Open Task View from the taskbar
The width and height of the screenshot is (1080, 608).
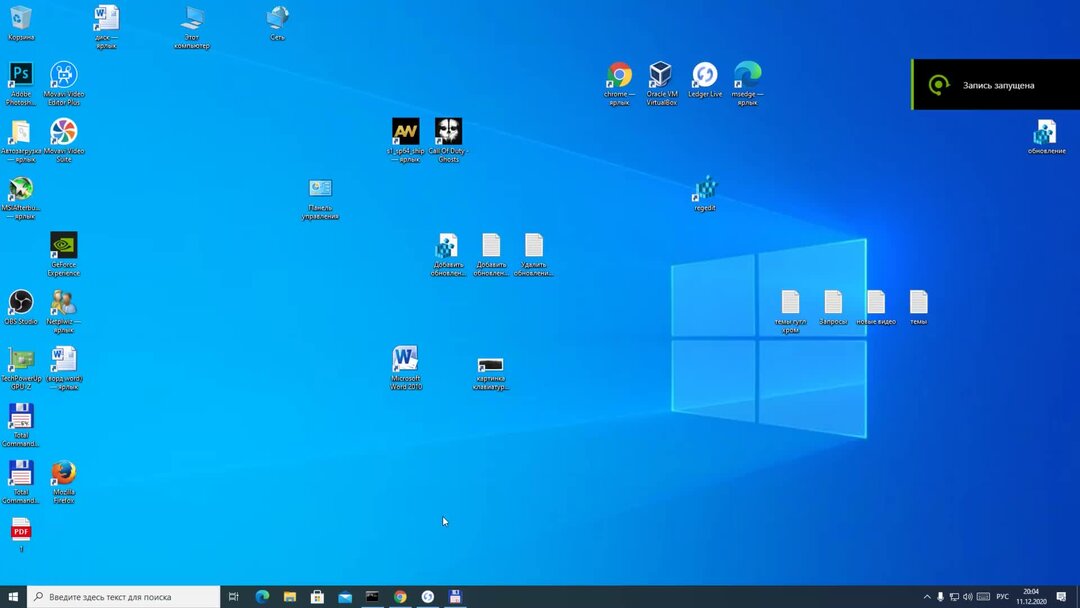(233, 596)
